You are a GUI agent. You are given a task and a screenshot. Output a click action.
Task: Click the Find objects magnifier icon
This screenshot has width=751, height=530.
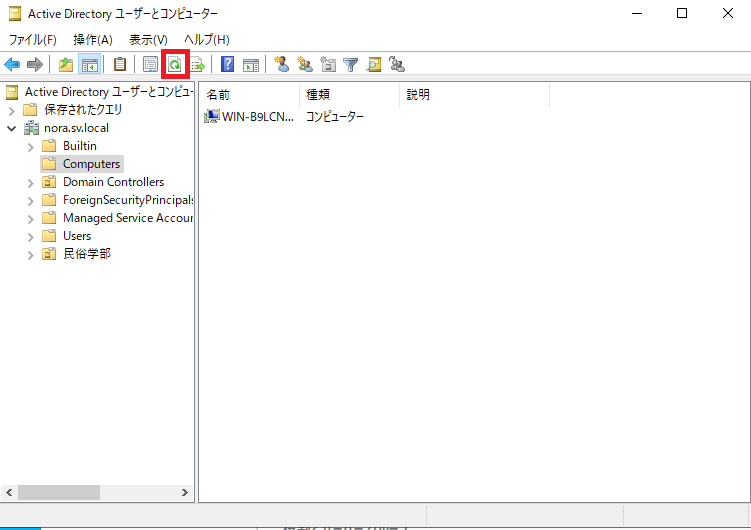(374, 64)
